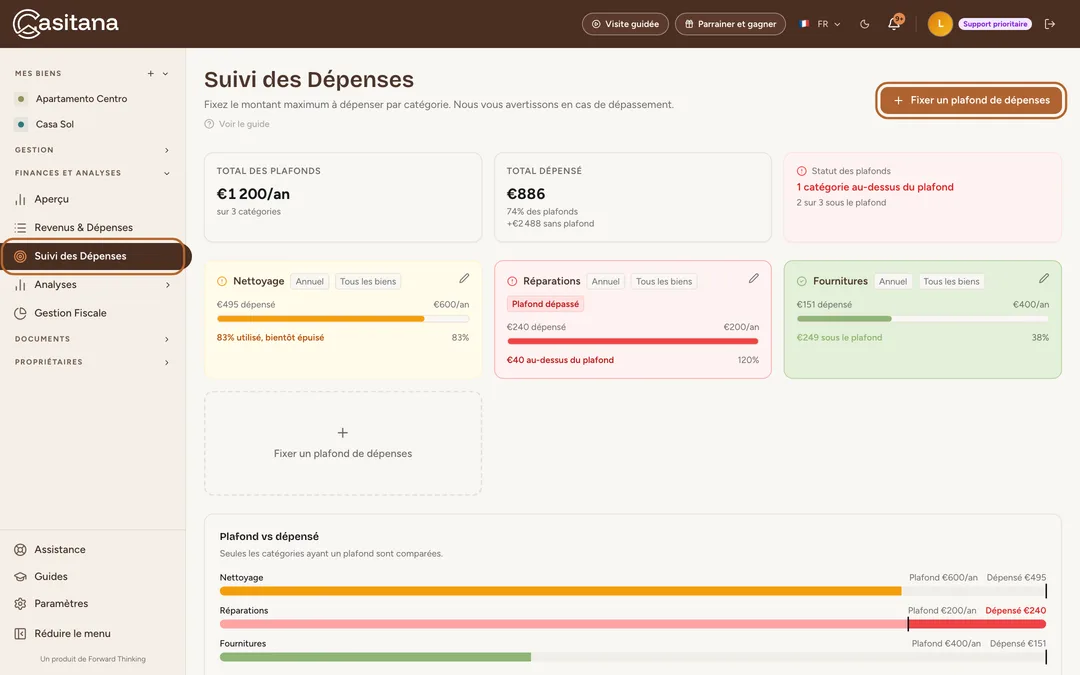1080x675 pixels.
Task: Expand the Documents section
Action: click(92, 339)
